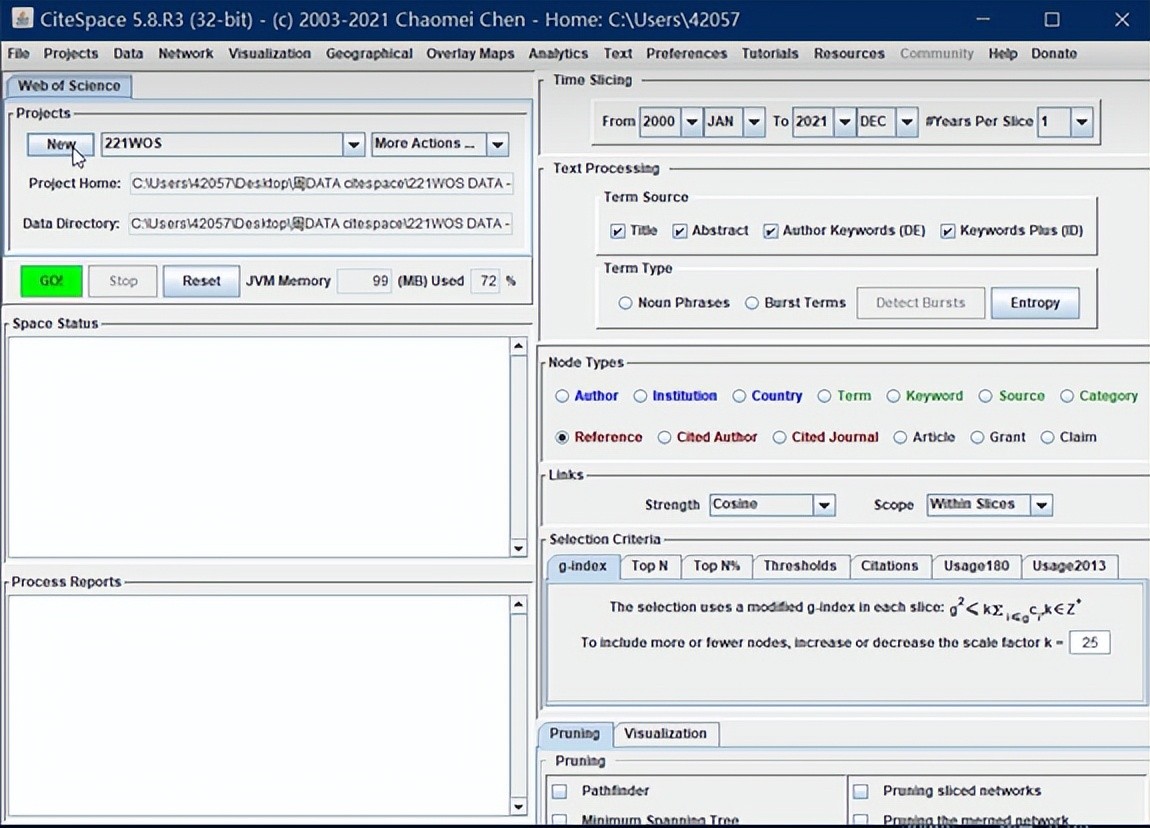
Task: Select Noun Phrases term type
Action: pyautogui.click(x=626, y=303)
